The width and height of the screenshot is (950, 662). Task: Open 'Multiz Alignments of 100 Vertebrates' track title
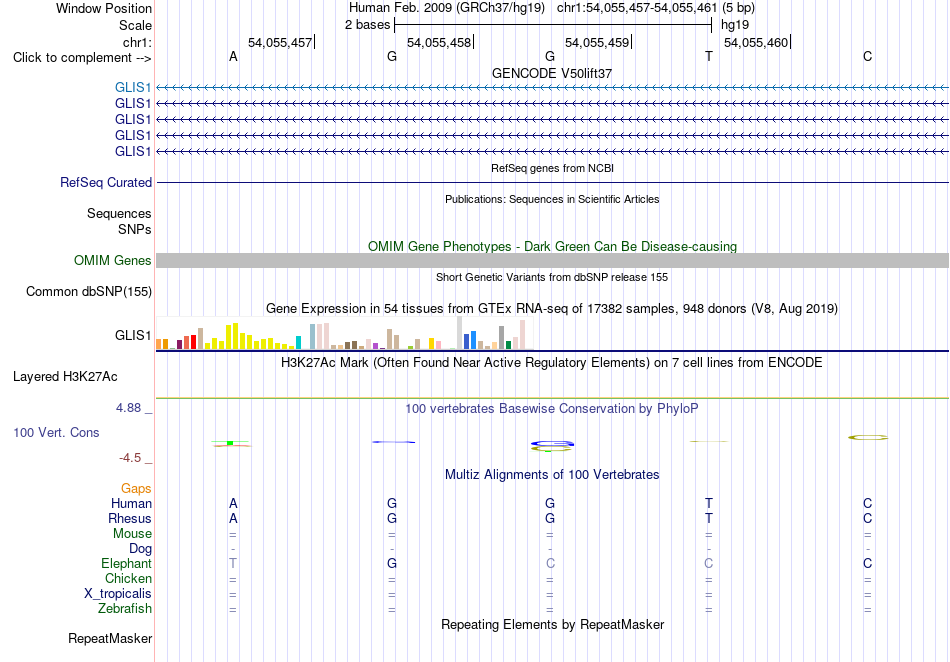(552, 474)
